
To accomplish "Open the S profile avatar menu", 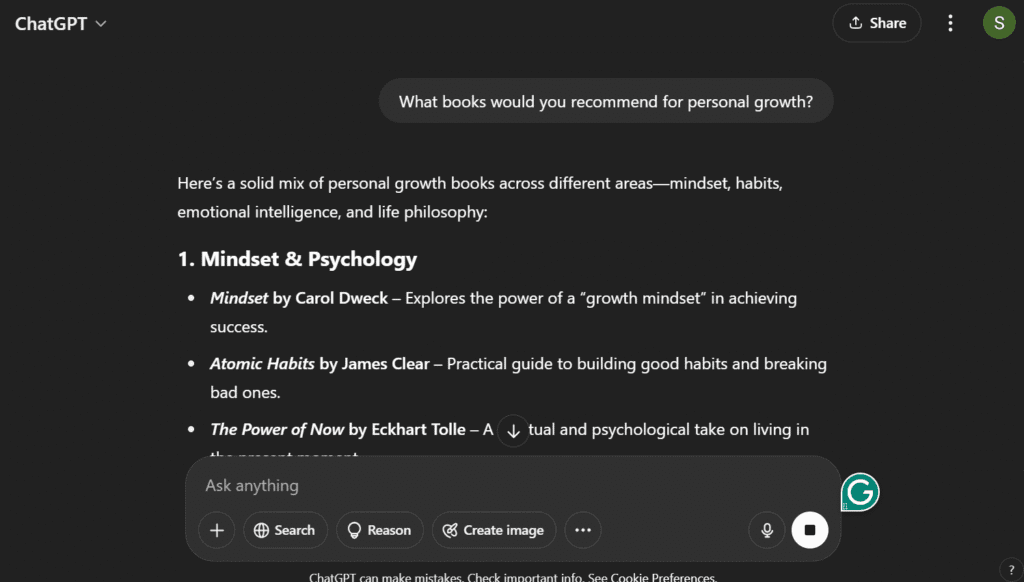I will pyautogui.click(x=999, y=24).
